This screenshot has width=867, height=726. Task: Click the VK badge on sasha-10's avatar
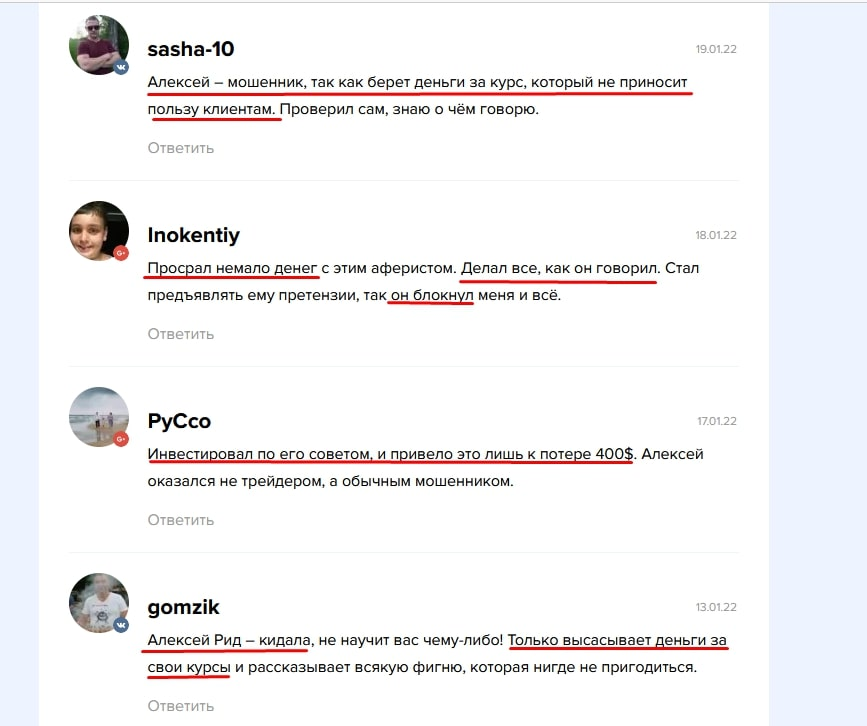click(121, 67)
